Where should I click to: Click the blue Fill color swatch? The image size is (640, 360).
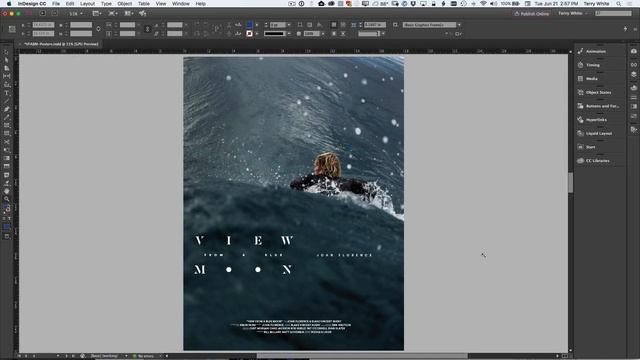pos(249,25)
